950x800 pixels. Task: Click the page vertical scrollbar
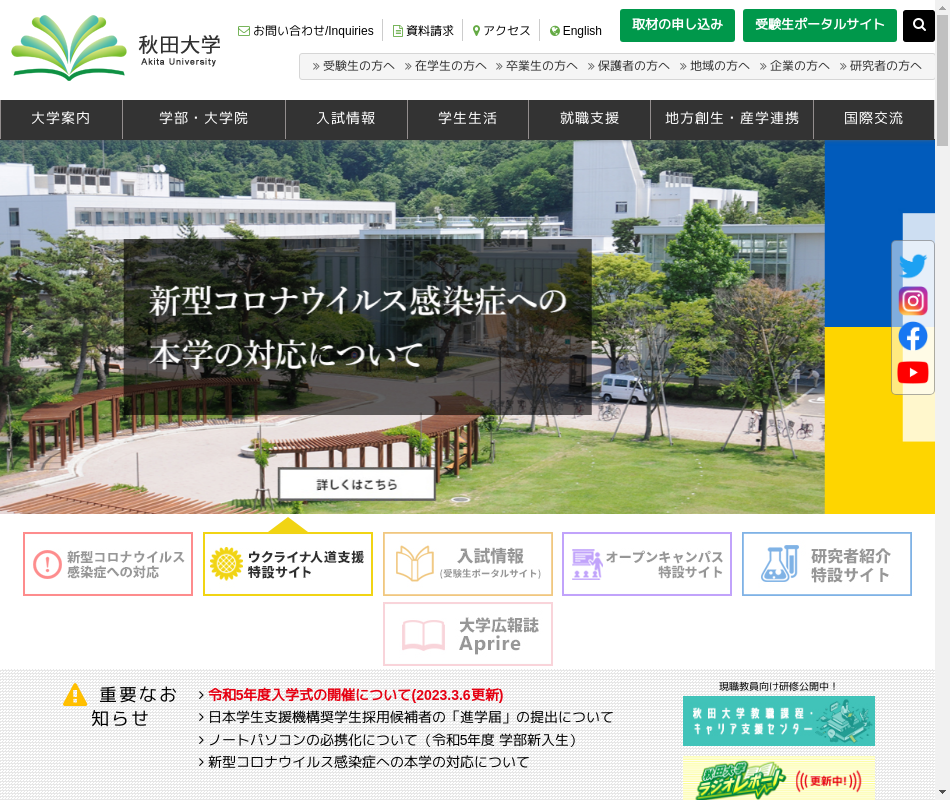pyautogui.click(x=942, y=400)
